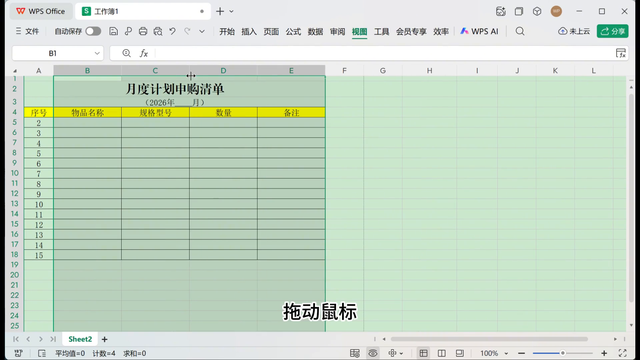Click the user avatar icon

pyautogui.click(x=556, y=11)
